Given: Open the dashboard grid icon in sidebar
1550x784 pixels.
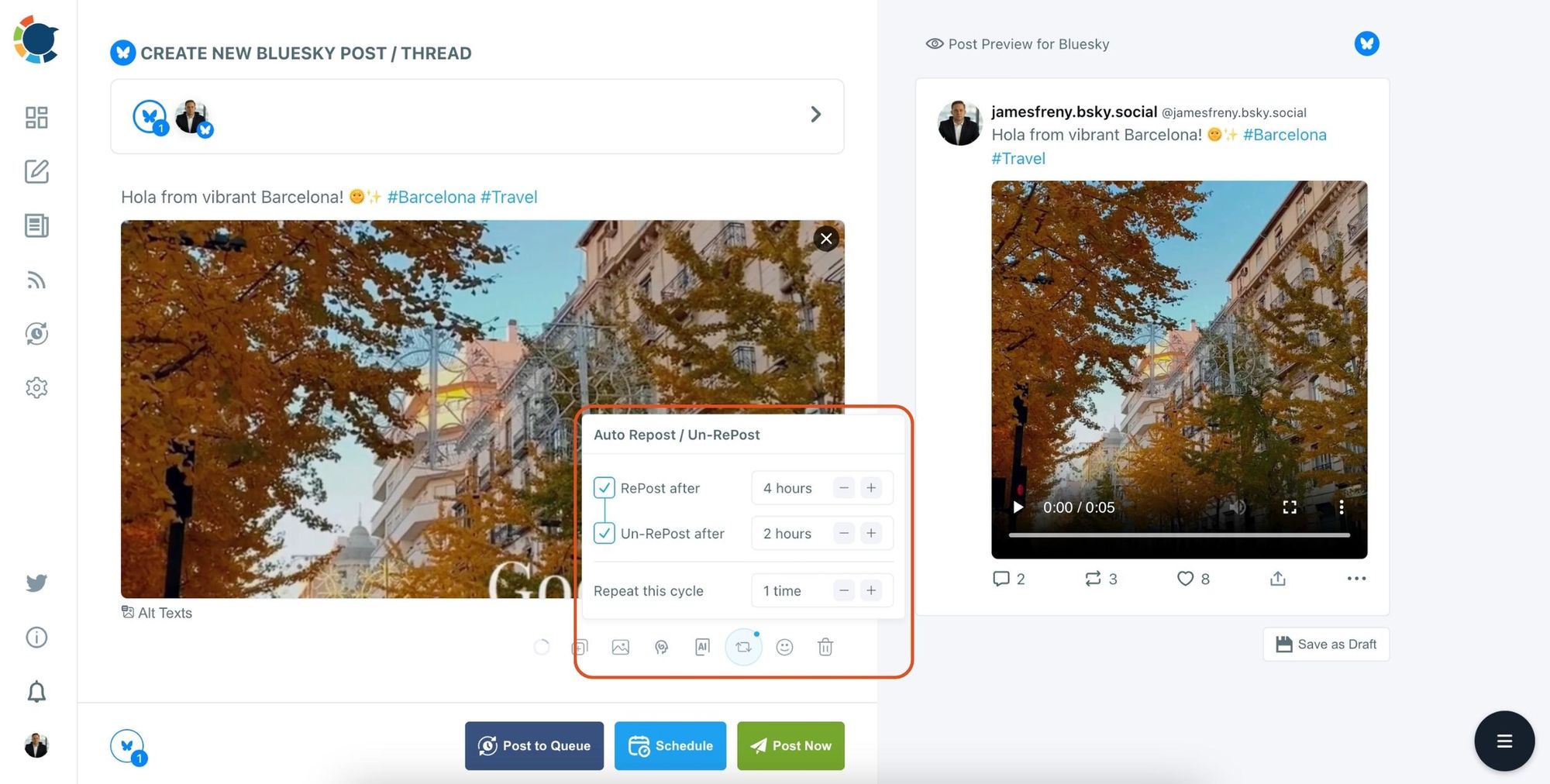Looking at the screenshot, I should 36,117.
